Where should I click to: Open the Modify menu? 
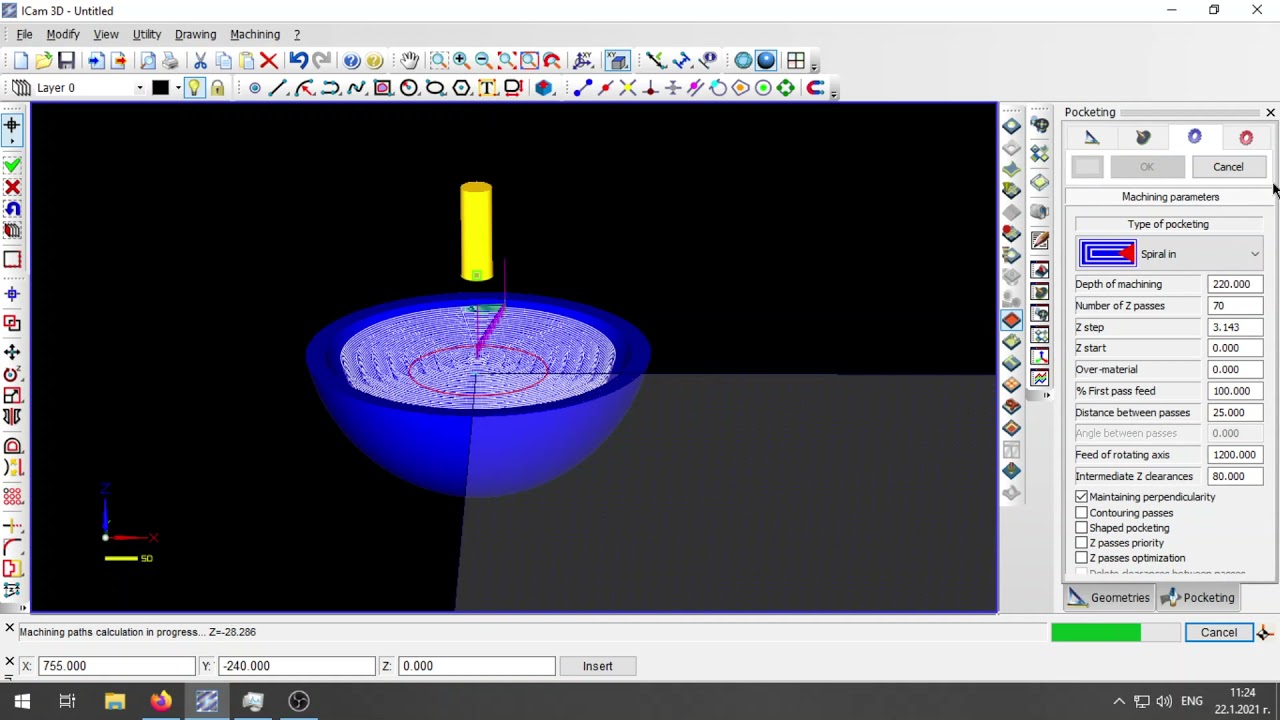(62, 34)
